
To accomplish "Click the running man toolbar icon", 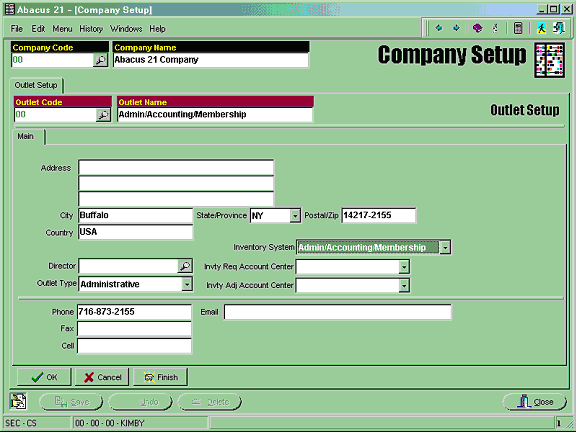I will [541, 28].
